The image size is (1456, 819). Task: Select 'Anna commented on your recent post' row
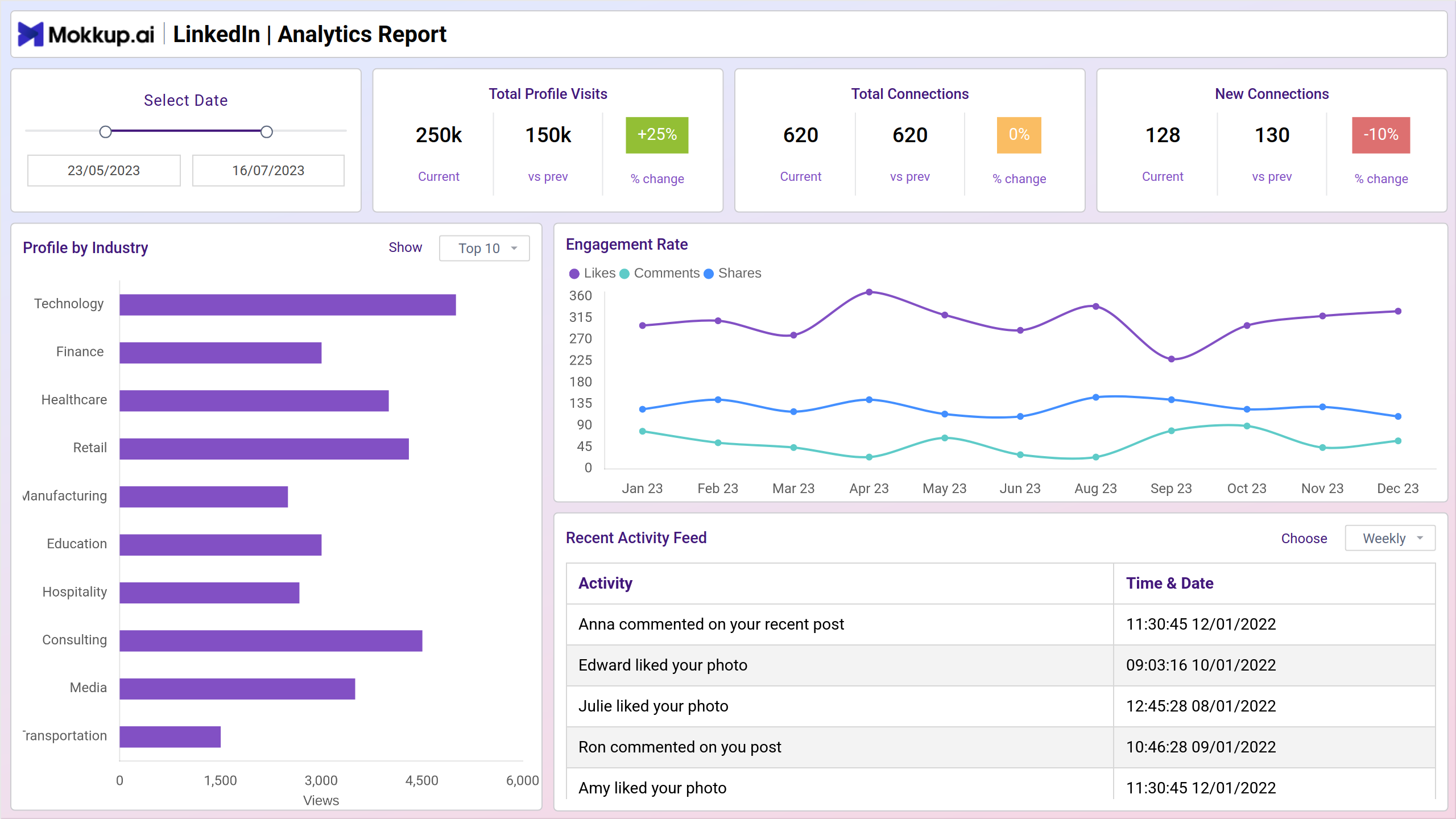(1001, 624)
